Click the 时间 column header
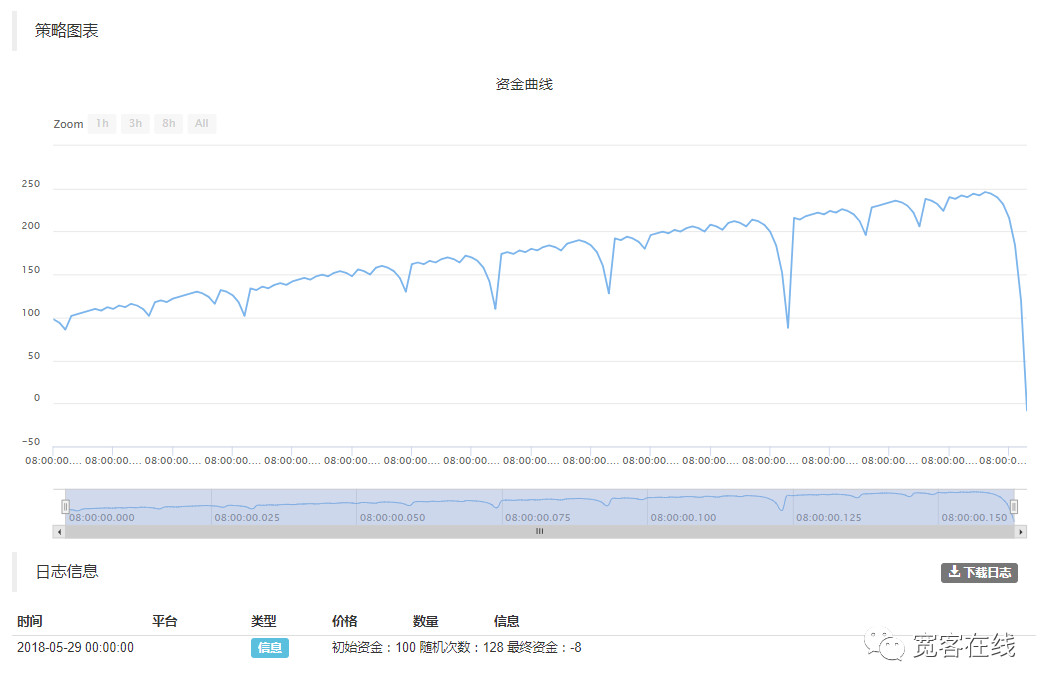Screen dimensions: 1049x691 click(30, 621)
